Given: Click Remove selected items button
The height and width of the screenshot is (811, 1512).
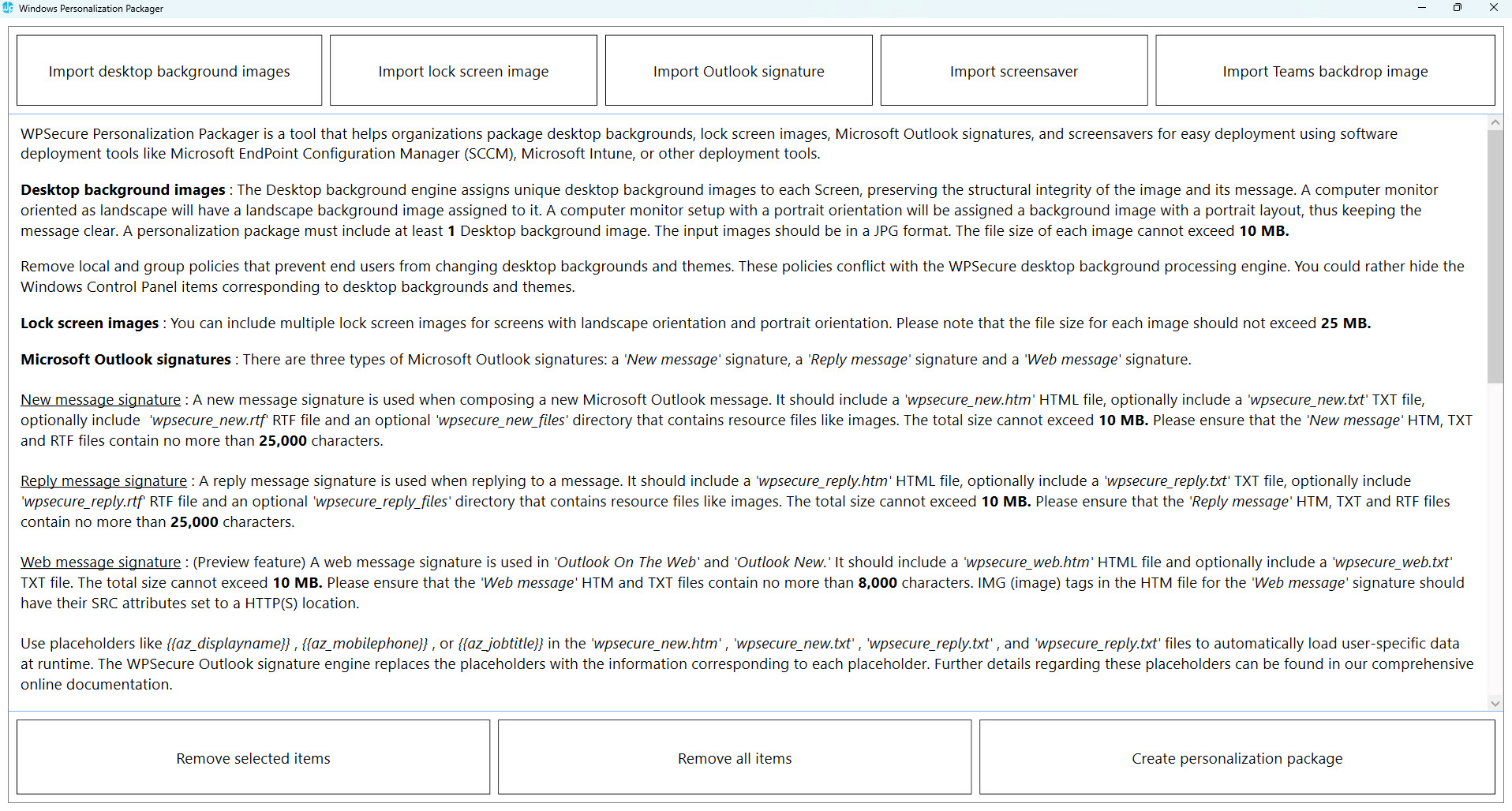Looking at the screenshot, I should click(253, 757).
